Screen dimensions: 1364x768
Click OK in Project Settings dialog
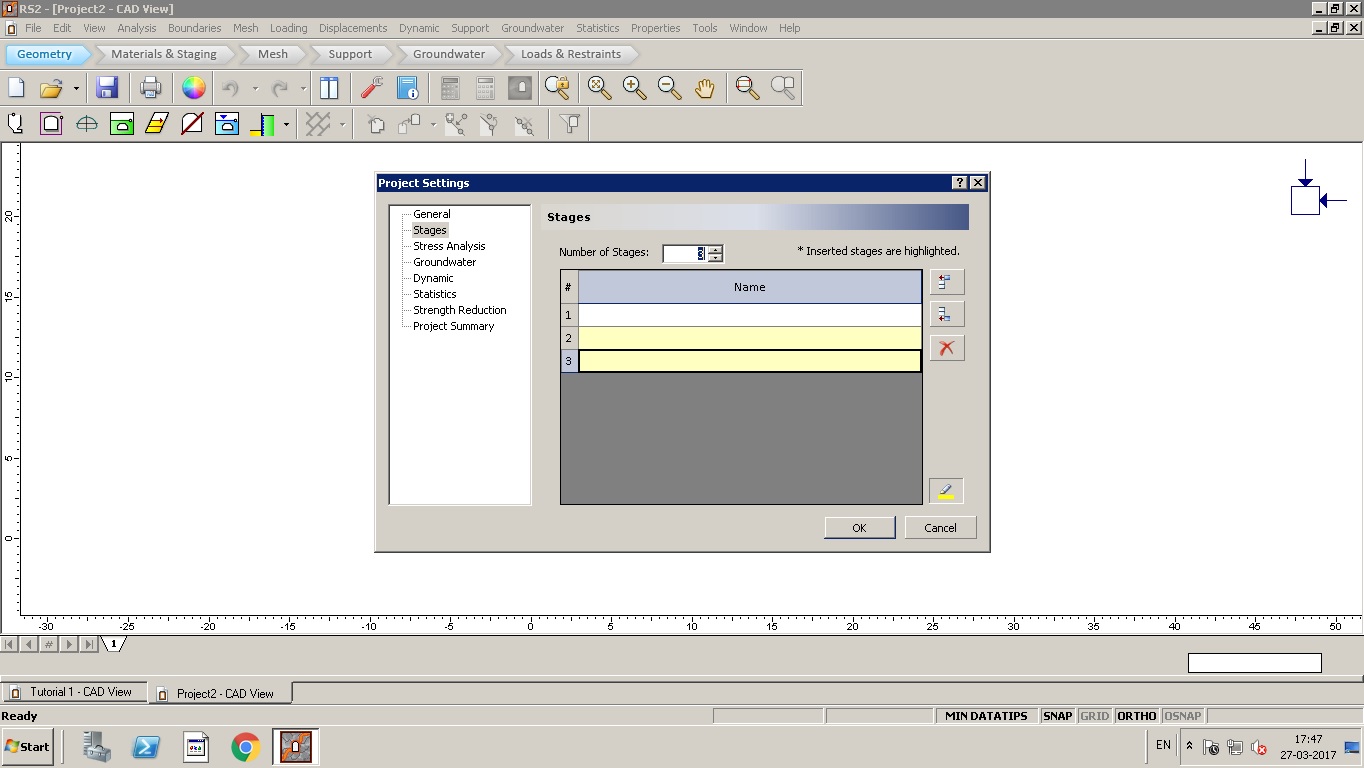859,528
